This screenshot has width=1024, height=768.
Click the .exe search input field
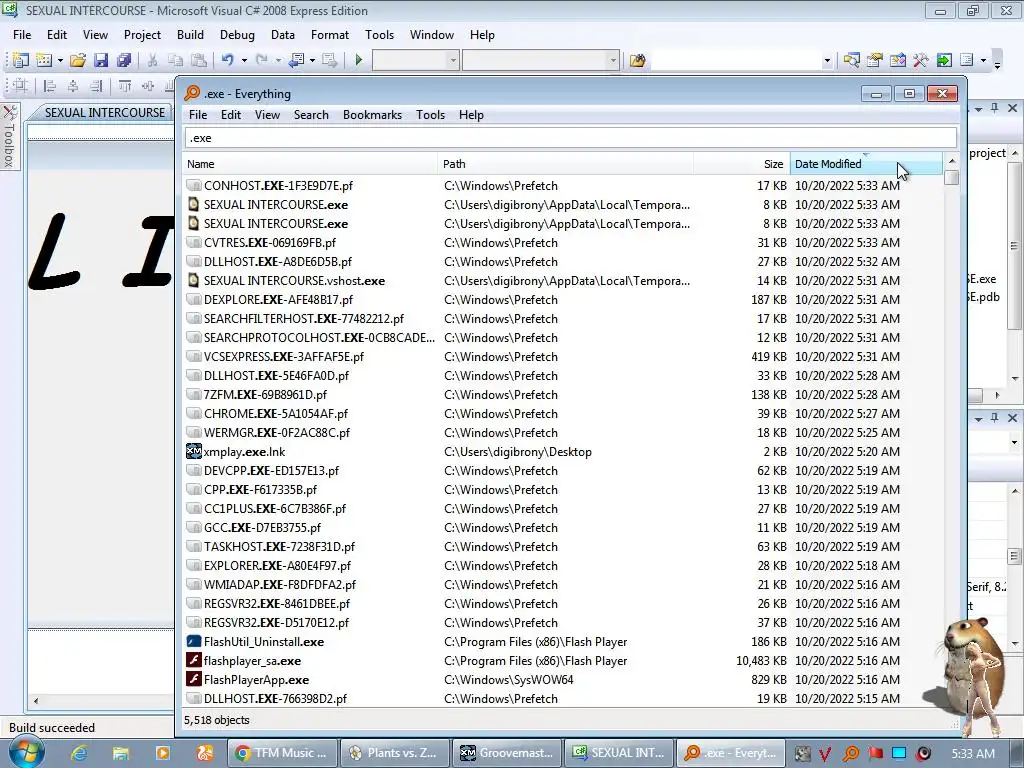coord(571,138)
